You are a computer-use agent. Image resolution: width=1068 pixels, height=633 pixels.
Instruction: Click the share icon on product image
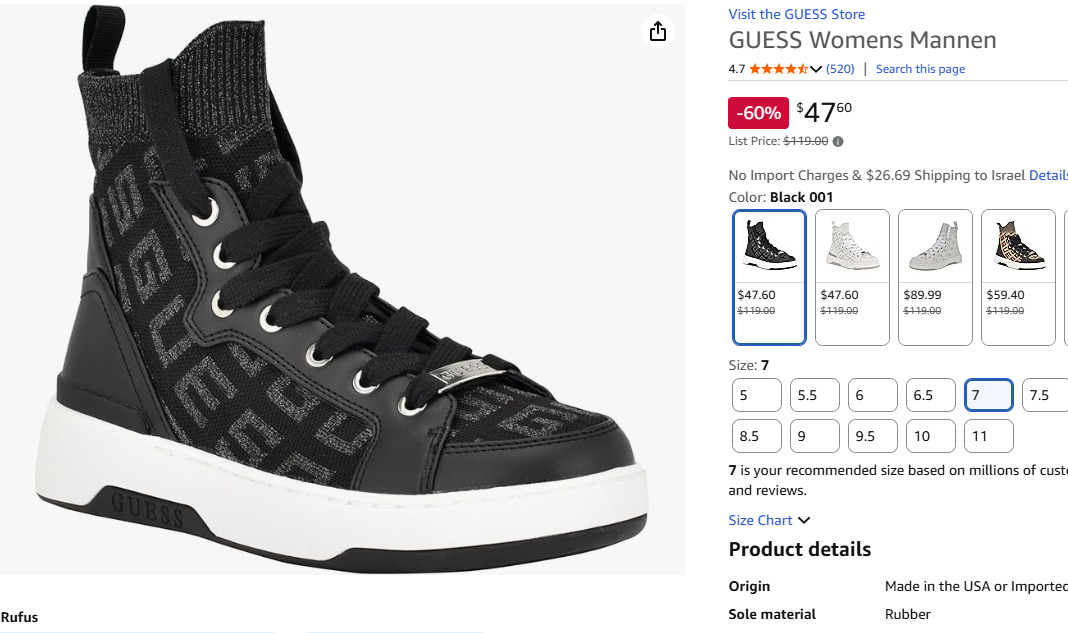tap(657, 32)
